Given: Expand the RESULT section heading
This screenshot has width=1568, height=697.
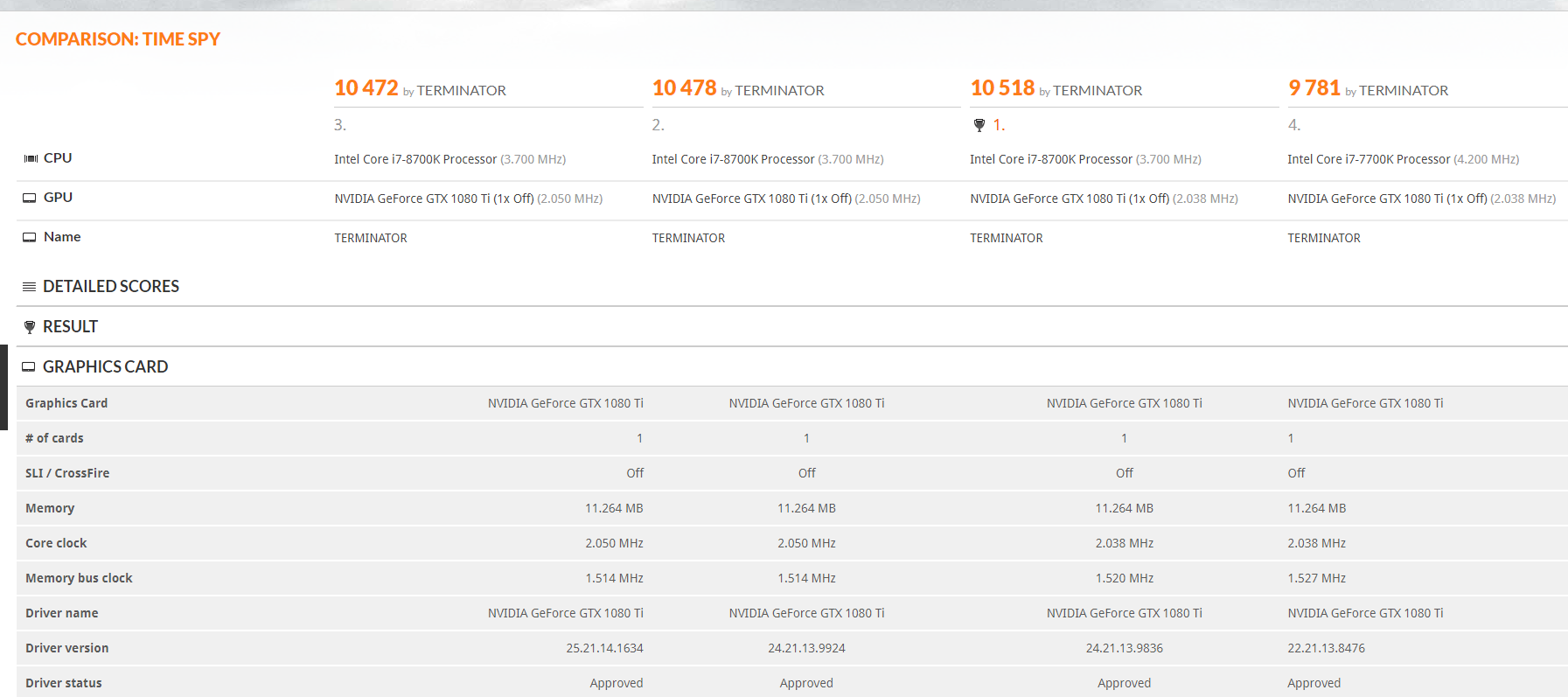Looking at the screenshot, I should [70, 327].
